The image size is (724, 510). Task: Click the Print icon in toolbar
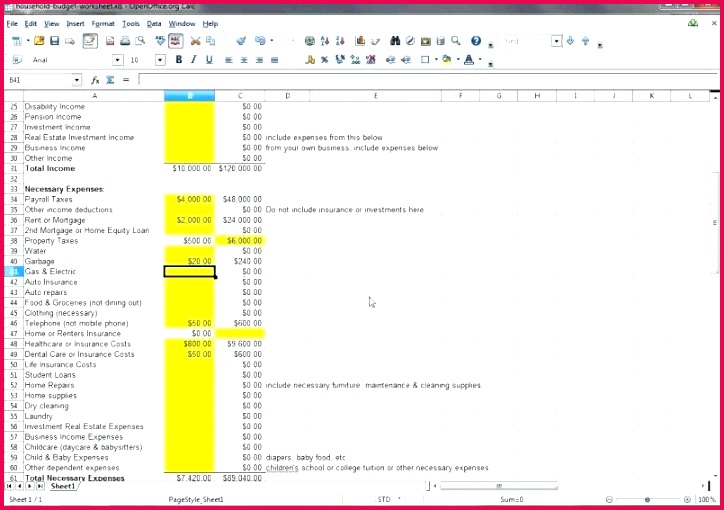125,41
